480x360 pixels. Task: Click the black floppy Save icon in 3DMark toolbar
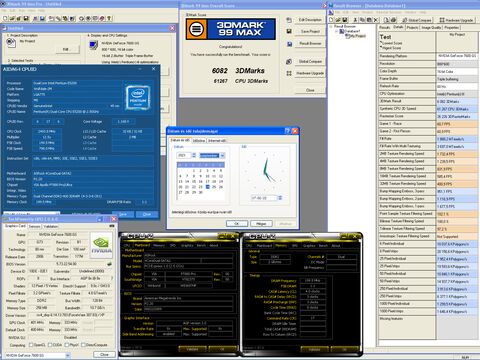tap(26, 19)
